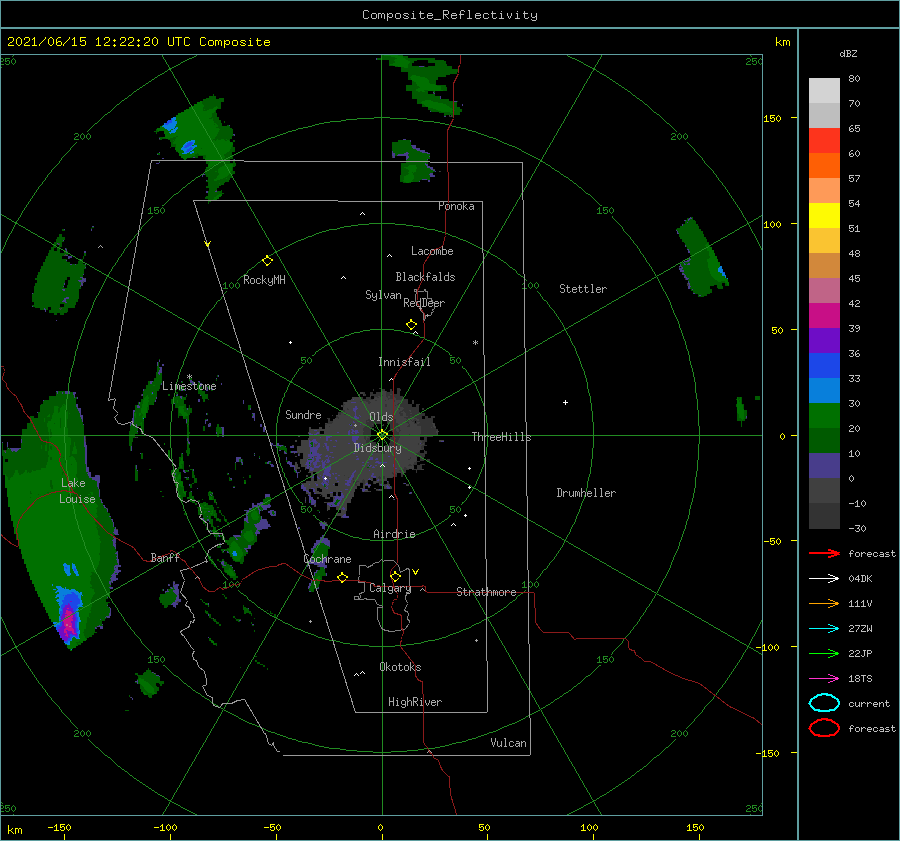Viewport: 900px width, 841px height.
Task: Click the yellow V marker northeast of Calgary
Action: [416, 572]
